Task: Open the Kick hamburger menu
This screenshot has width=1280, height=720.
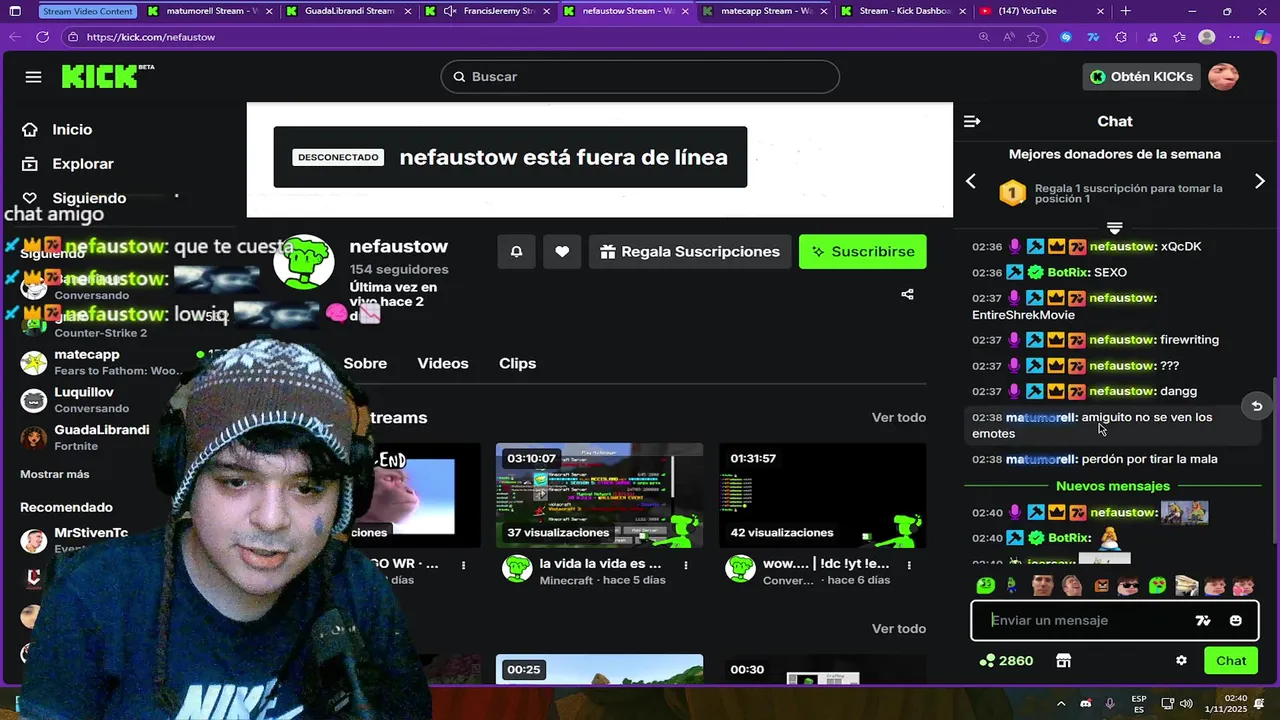Action: 33,77
